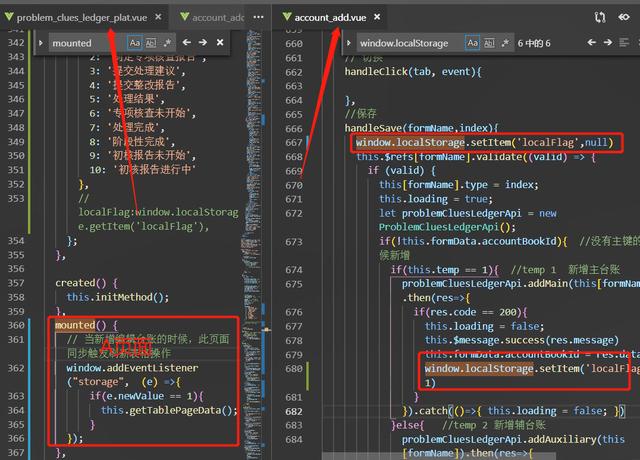Click 'if(res.code == 200){' on line 676
Screen dimensions: 640x460
click(x=470, y=312)
